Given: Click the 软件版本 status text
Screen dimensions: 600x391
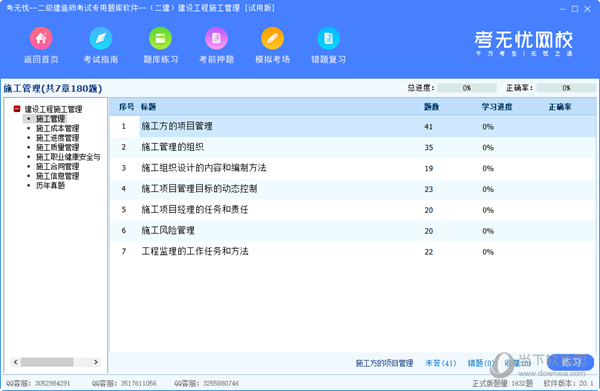Looking at the screenshot, I should (568, 383).
